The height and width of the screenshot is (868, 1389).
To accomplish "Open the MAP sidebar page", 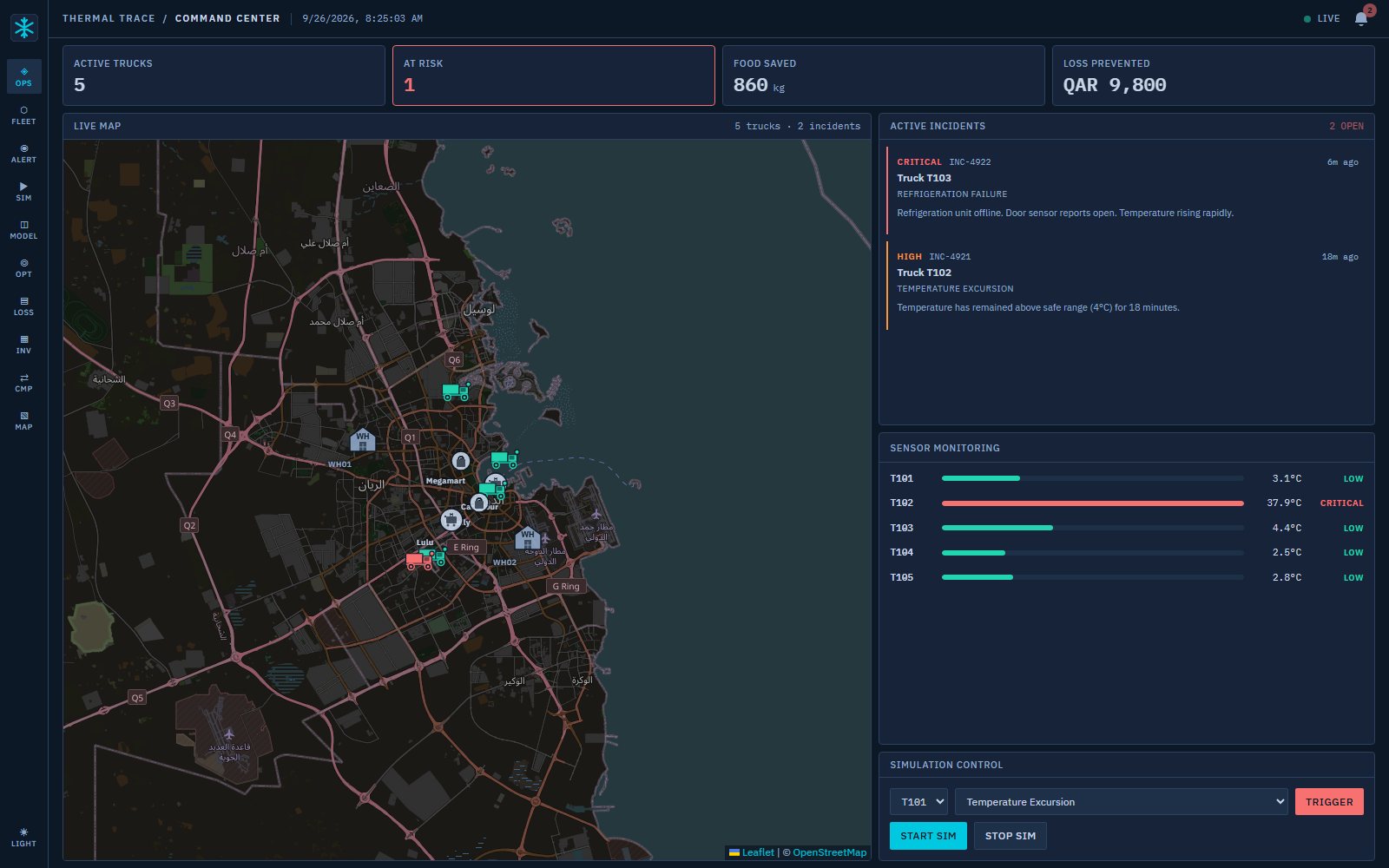I will tap(23, 420).
